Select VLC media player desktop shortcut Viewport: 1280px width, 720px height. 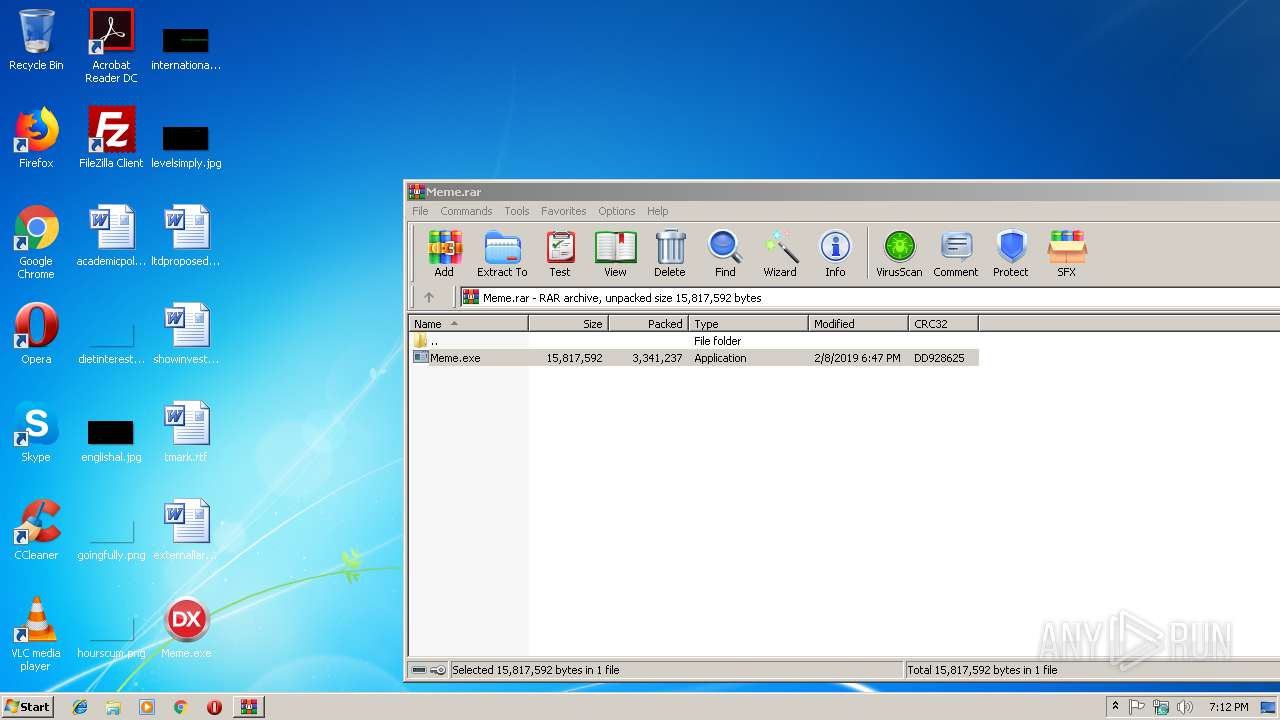coord(36,634)
